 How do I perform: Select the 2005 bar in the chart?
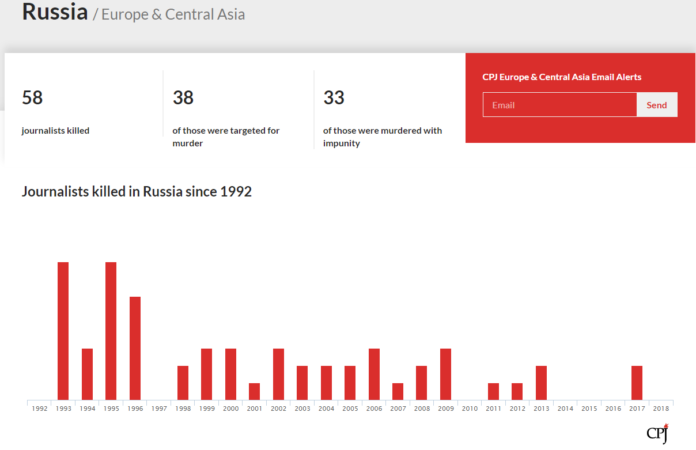350,383
